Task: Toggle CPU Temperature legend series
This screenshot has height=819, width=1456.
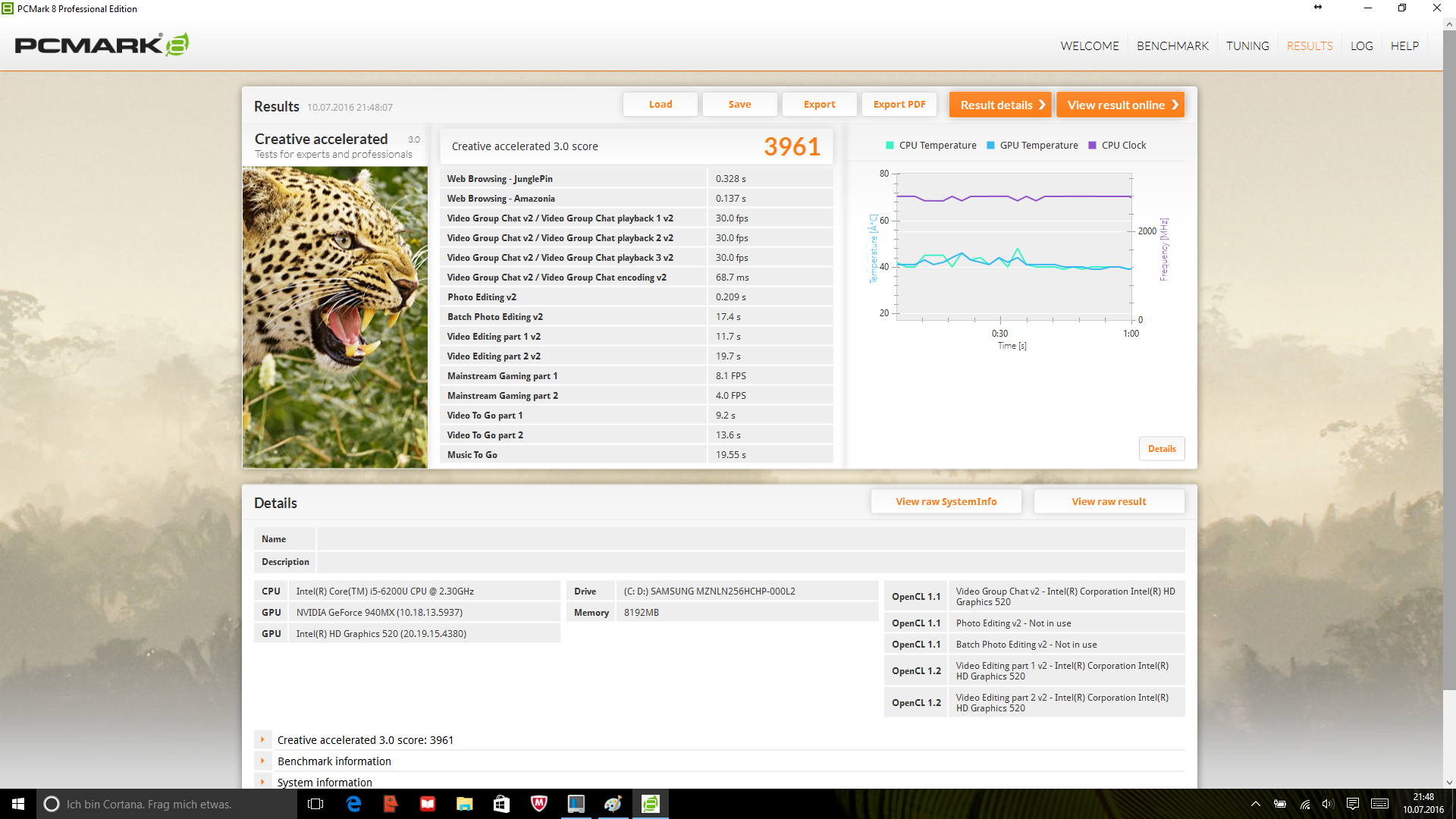Action: (930, 146)
